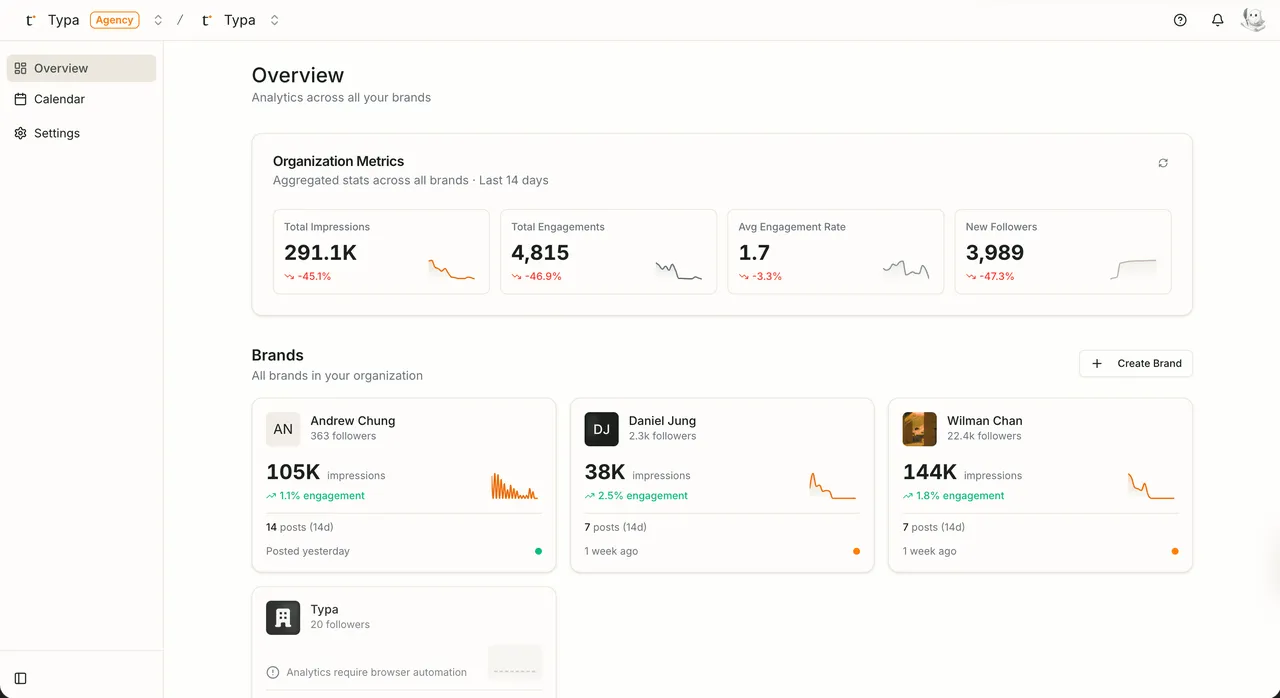Click Daniel Jung's impressions sparkline
Viewport: 1280px width, 698px height.
point(832,486)
